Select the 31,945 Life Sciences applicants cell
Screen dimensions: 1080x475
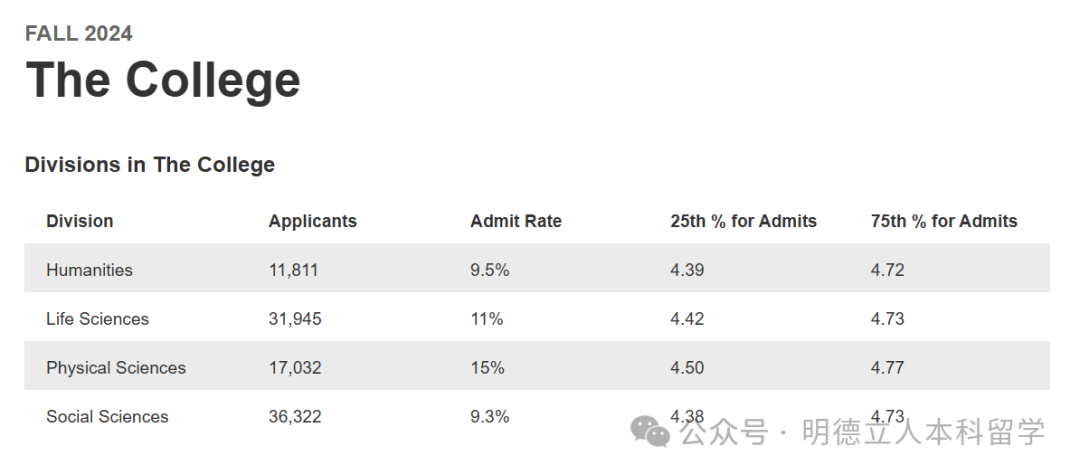pyautogui.click(x=295, y=319)
